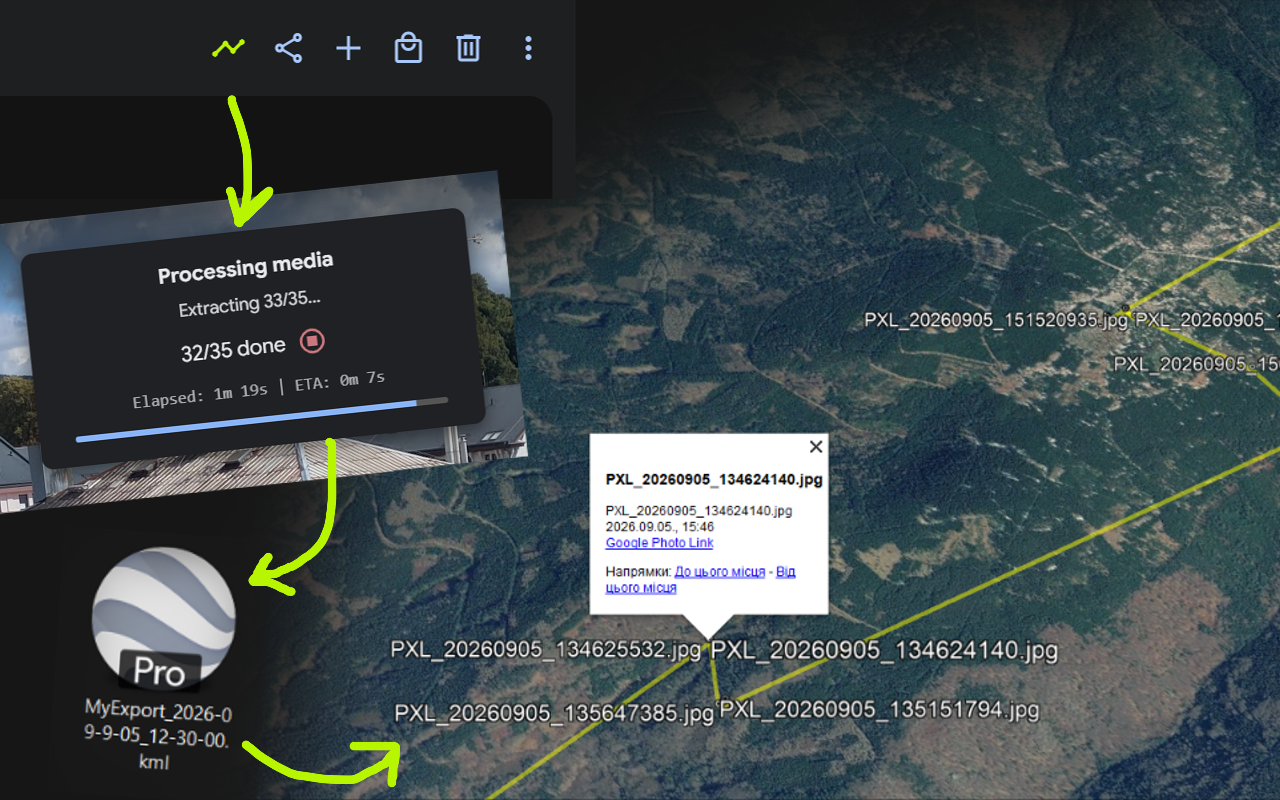Click the trash delete icon

tap(468, 48)
